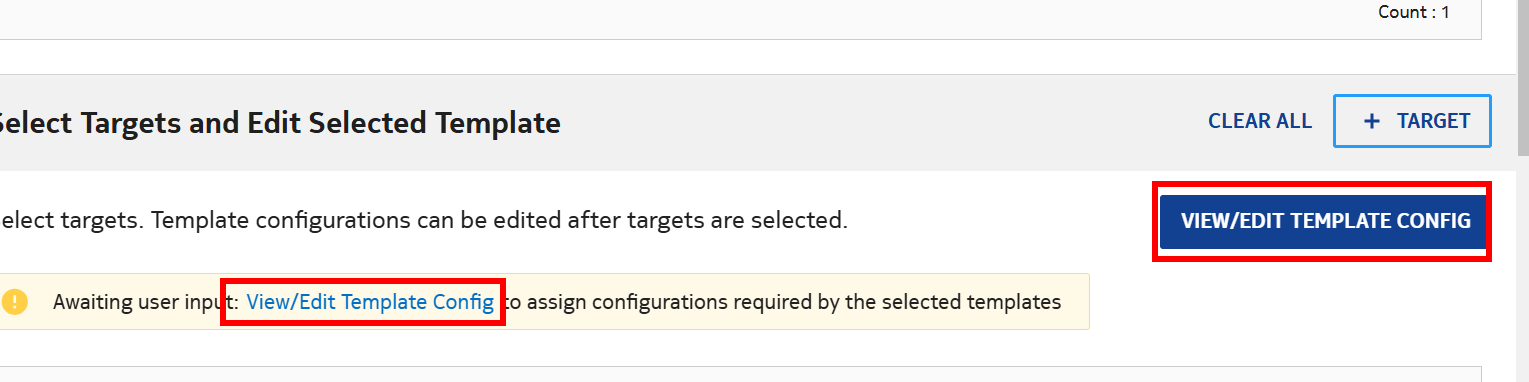Click the scrollbar track below the thumb
The height and width of the screenshot is (382, 1529).
point(1523,270)
